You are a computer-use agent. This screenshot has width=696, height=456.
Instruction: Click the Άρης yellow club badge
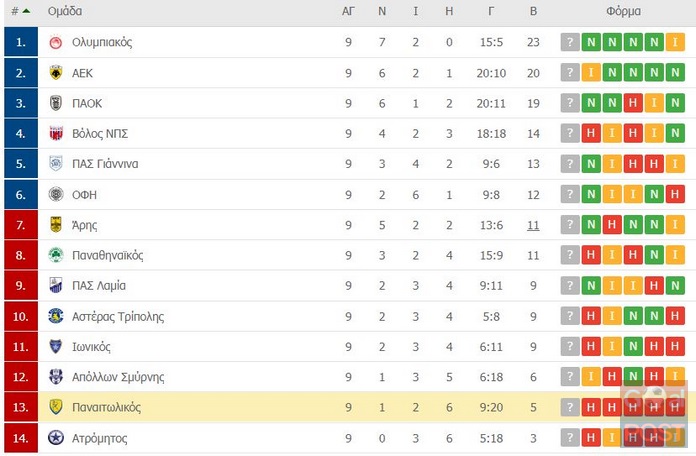(56, 225)
